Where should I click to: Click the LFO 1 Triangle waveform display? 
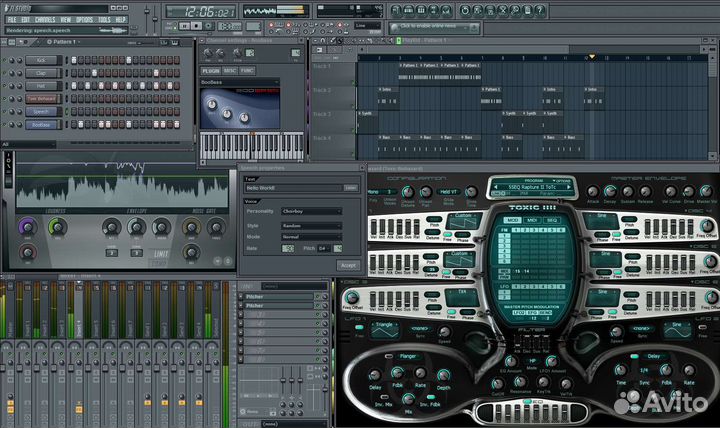point(384,330)
